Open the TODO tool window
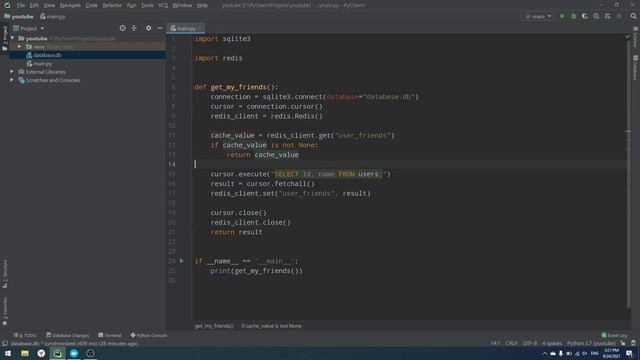Viewport: 640px width, 360px height. click(25, 335)
